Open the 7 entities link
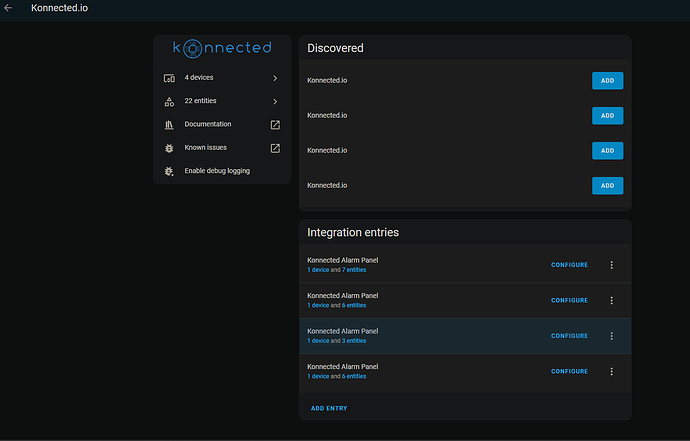This screenshot has height=441, width=690. click(x=354, y=270)
